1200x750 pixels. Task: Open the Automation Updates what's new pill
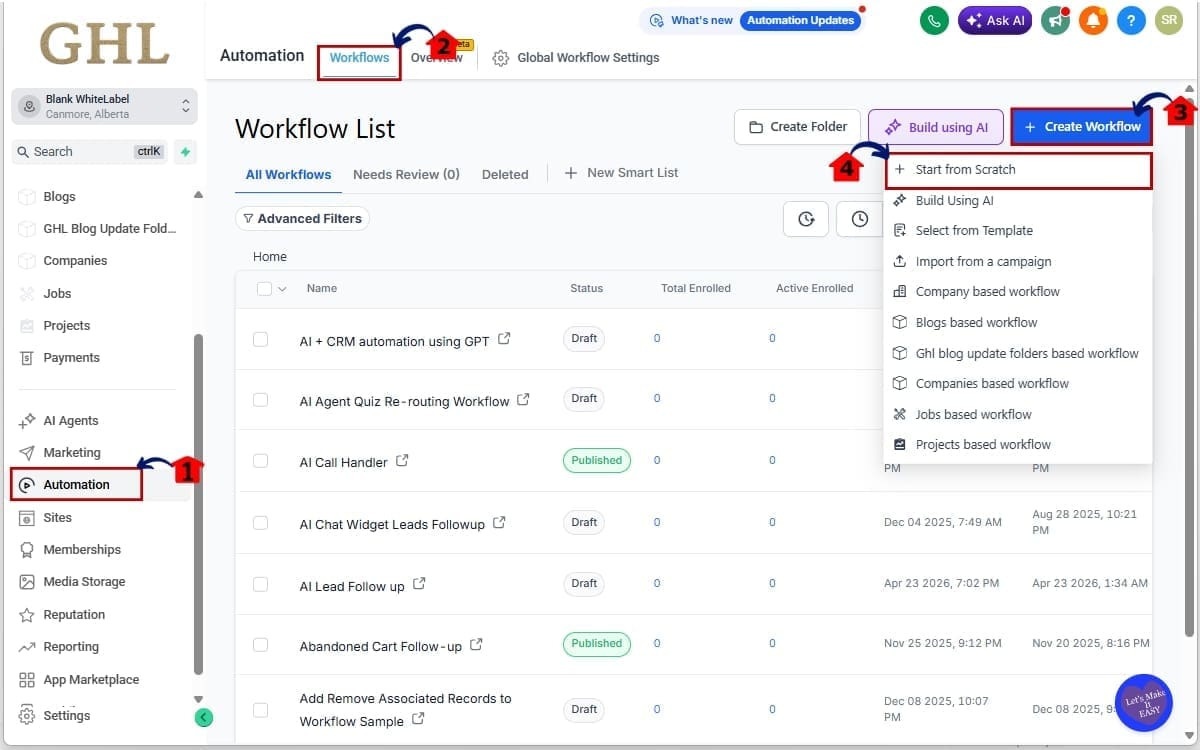pyautogui.click(x=801, y=20)
